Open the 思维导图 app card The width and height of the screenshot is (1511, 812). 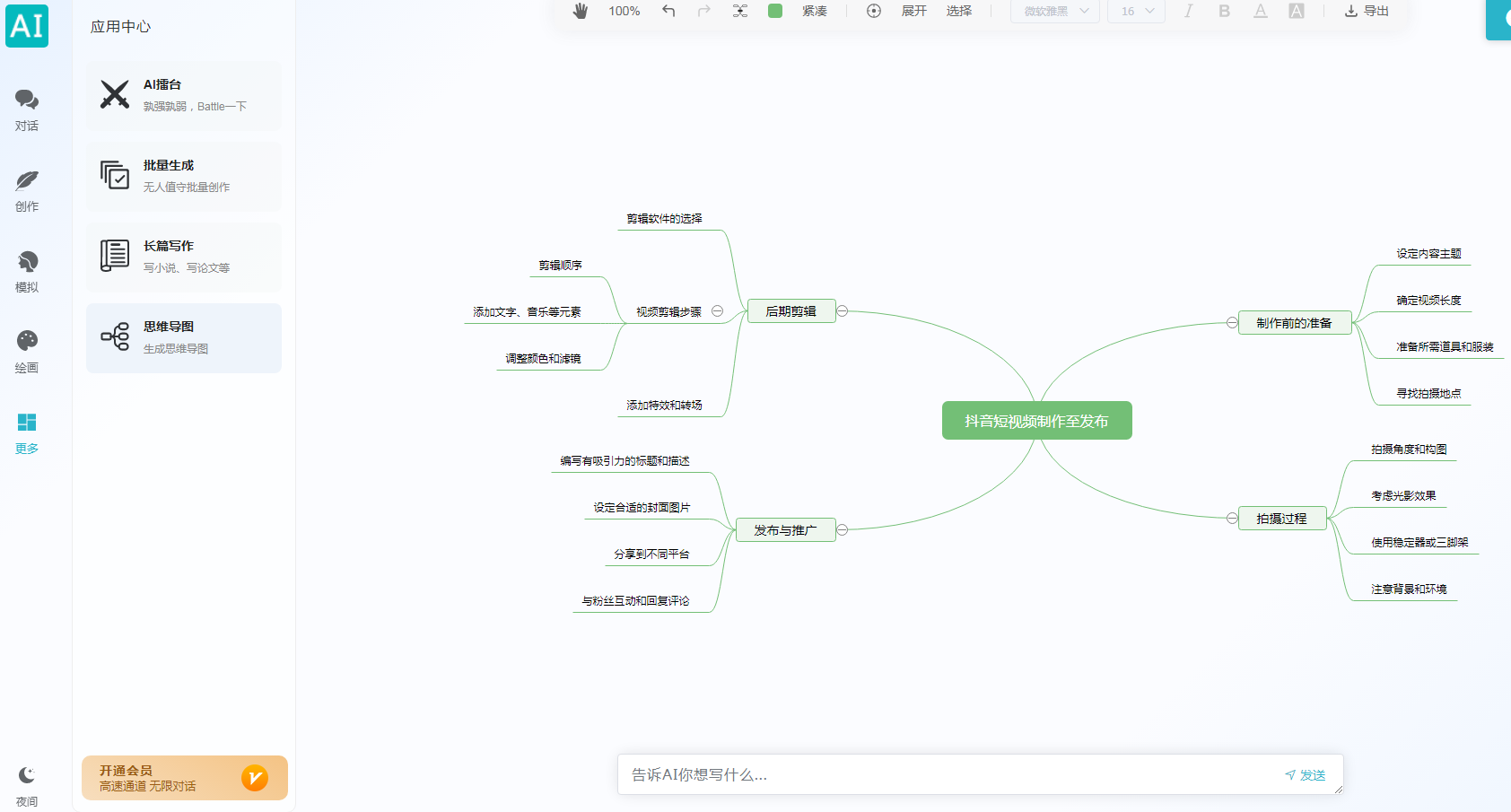coord(184,338)
